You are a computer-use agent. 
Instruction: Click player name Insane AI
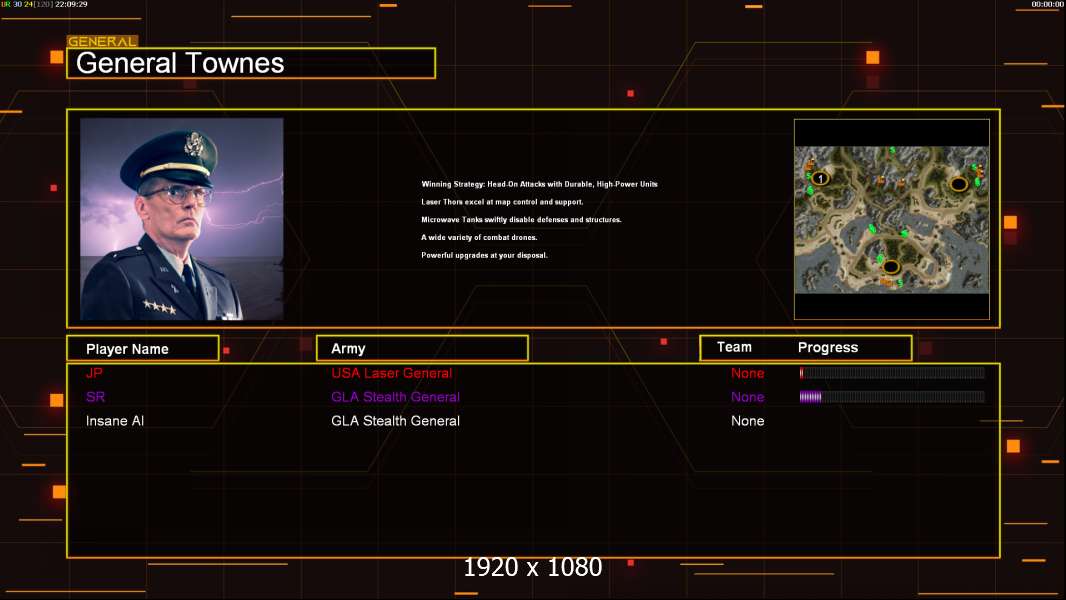coord(115,421)
